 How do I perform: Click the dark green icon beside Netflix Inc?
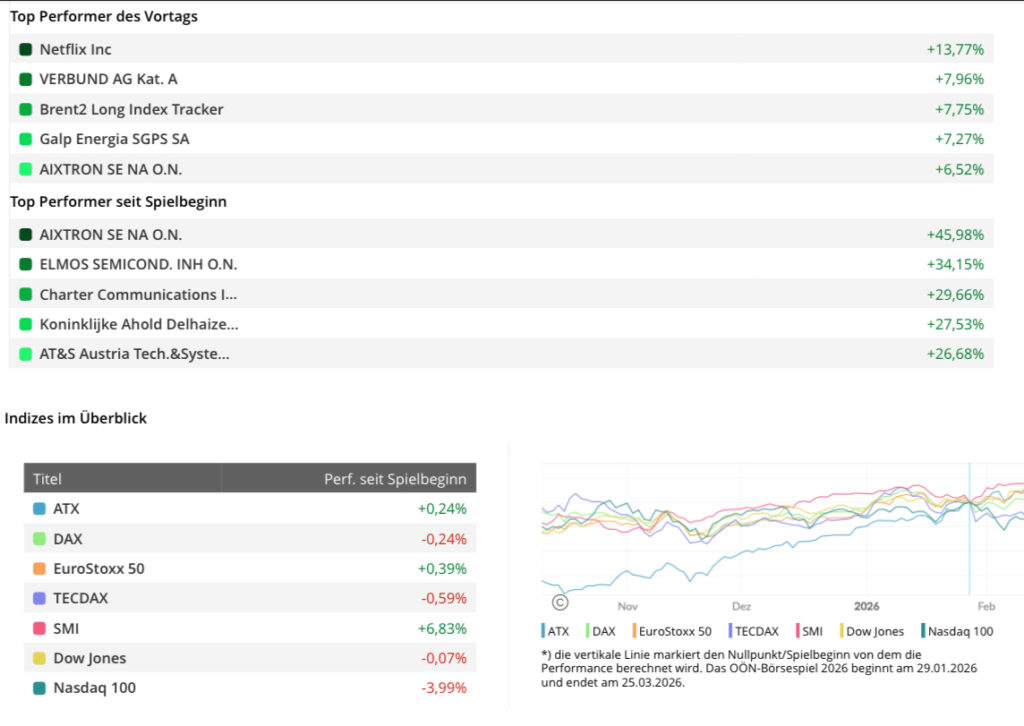tap(26, 49)
